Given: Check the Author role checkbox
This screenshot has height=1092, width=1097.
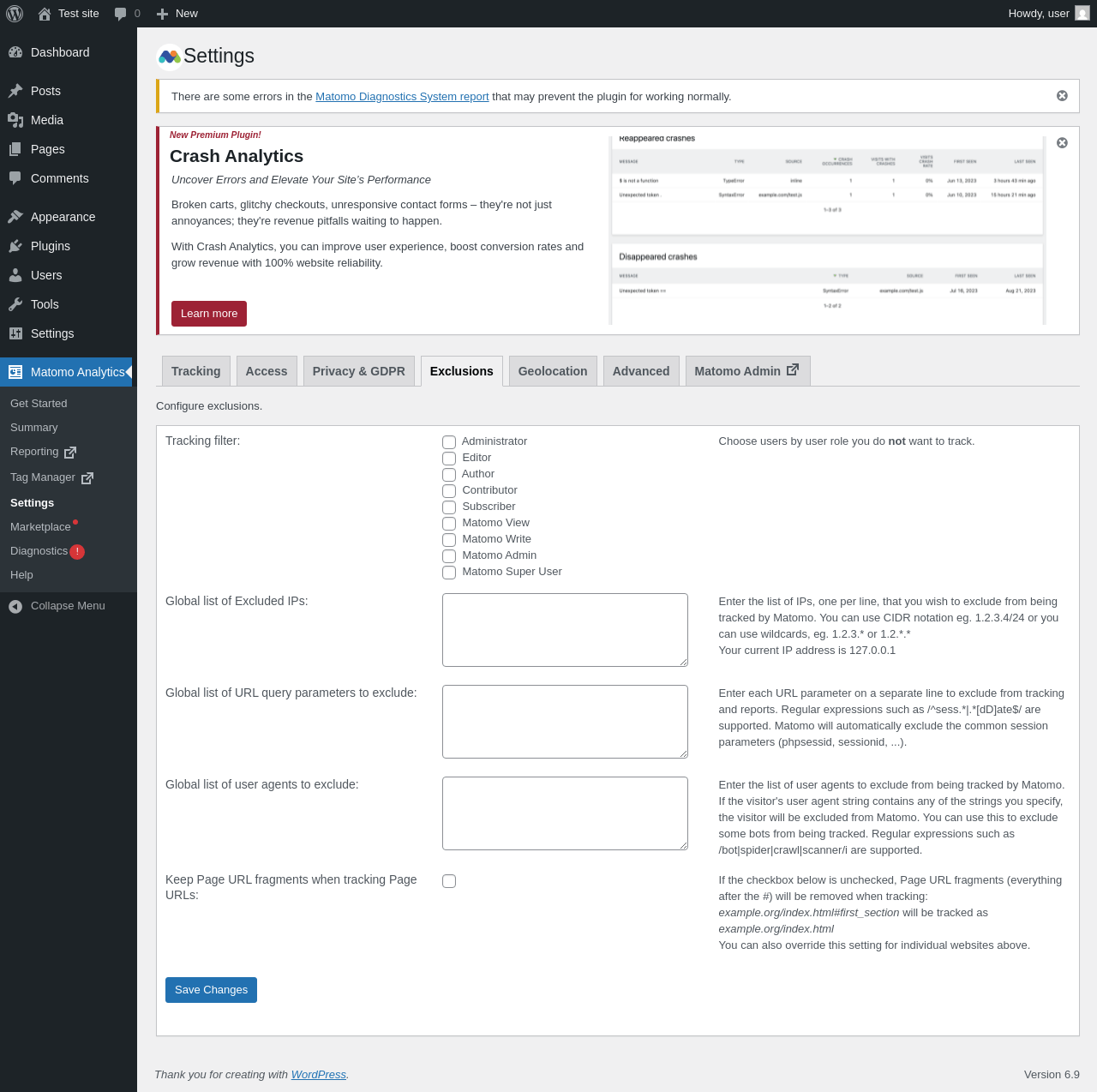Looking at the screenshot, I should [x=449, y=475].
